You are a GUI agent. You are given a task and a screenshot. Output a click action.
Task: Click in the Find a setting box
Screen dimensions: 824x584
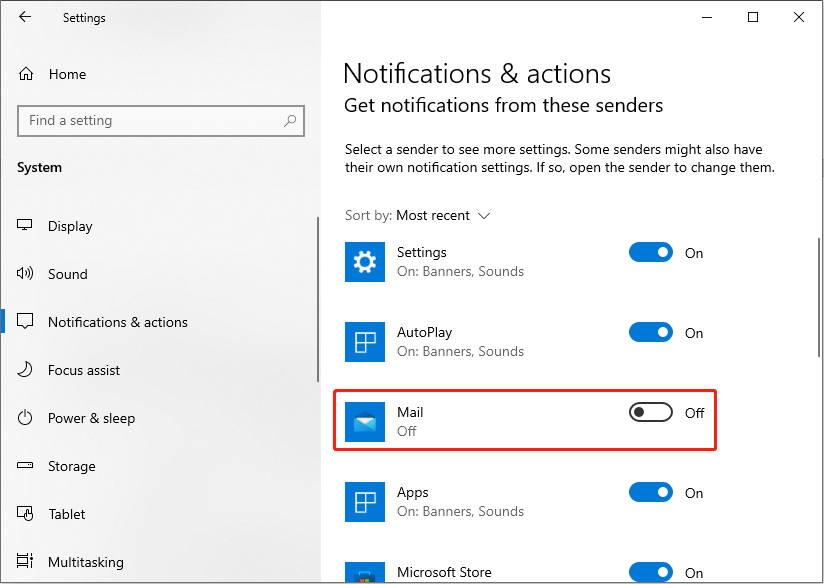pos(161,121)
